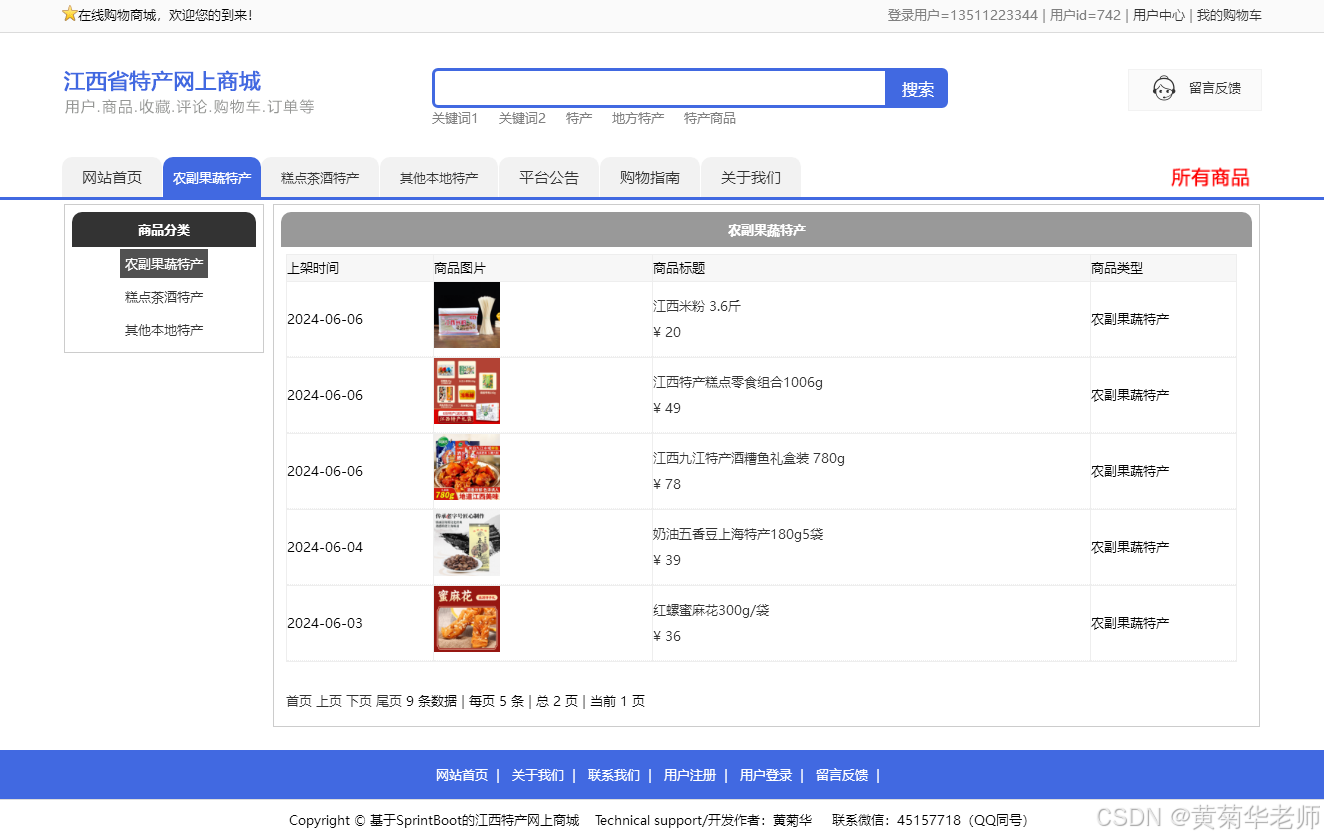Viewport: 1324px width, 839px height.
Task: Open the 平台公告 tab
Action: [549, 178]
